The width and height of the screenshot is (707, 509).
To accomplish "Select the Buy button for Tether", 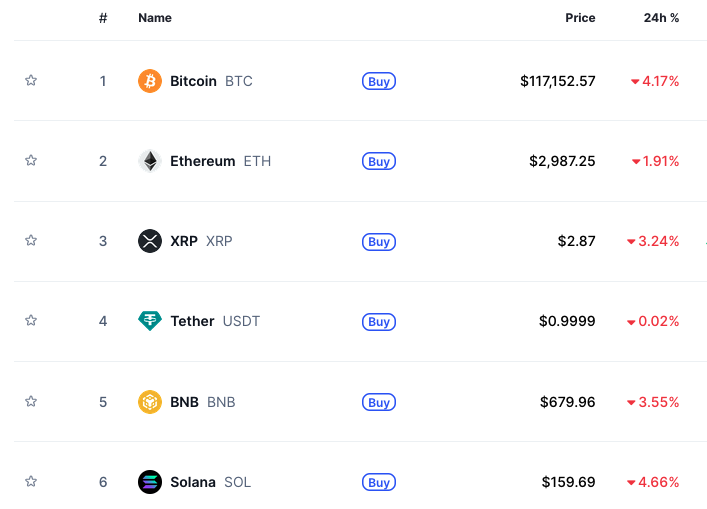I will point(379,321).
